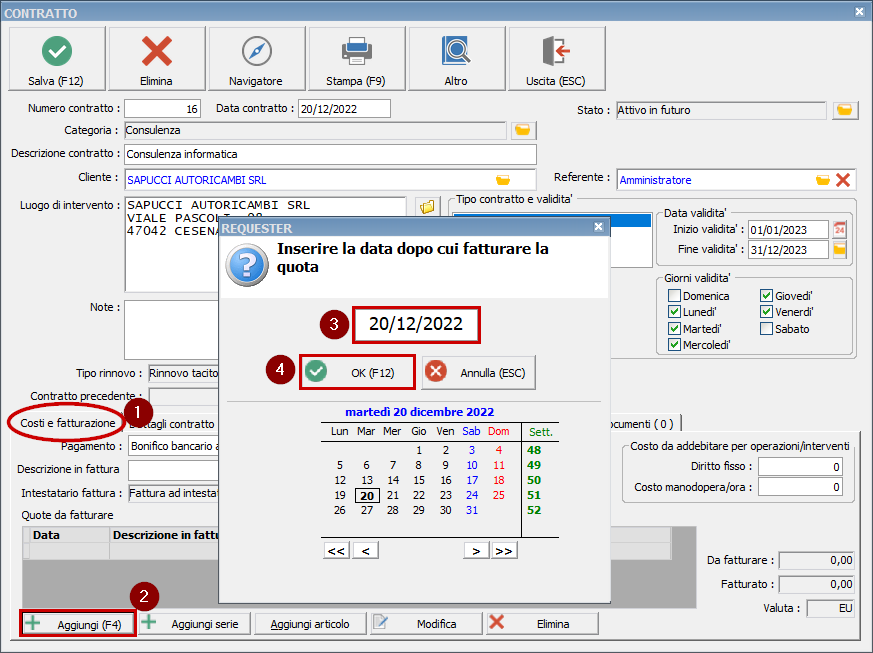Image resolution: width=873 pixels, height=653 pixels.
Task: Open the Stato folder lookup icon
Action: [845, 110]
